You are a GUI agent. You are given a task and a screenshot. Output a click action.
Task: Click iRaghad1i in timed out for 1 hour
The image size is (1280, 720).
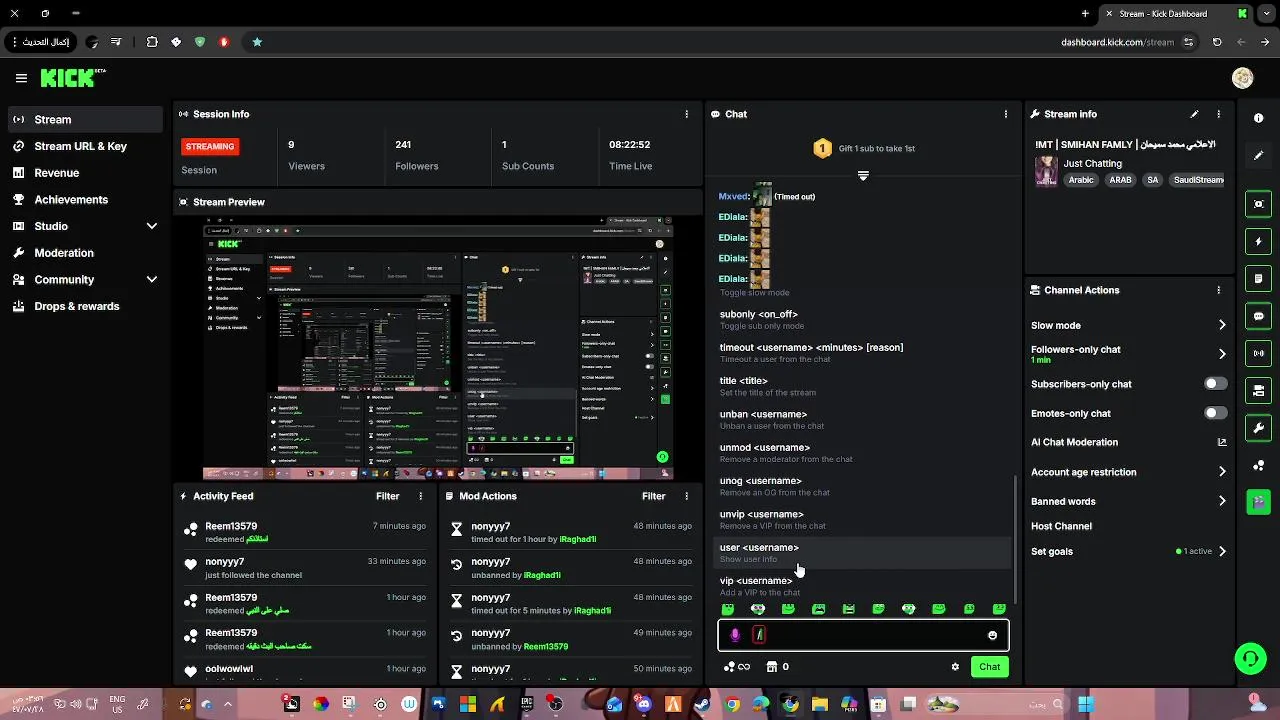(x=578, y=539)
